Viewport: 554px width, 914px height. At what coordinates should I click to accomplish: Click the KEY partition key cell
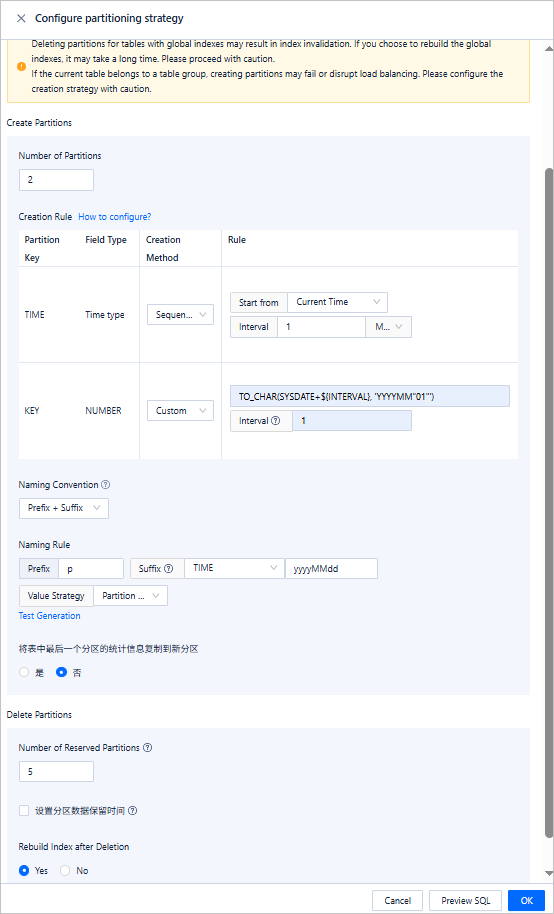[x=33, y=410]
